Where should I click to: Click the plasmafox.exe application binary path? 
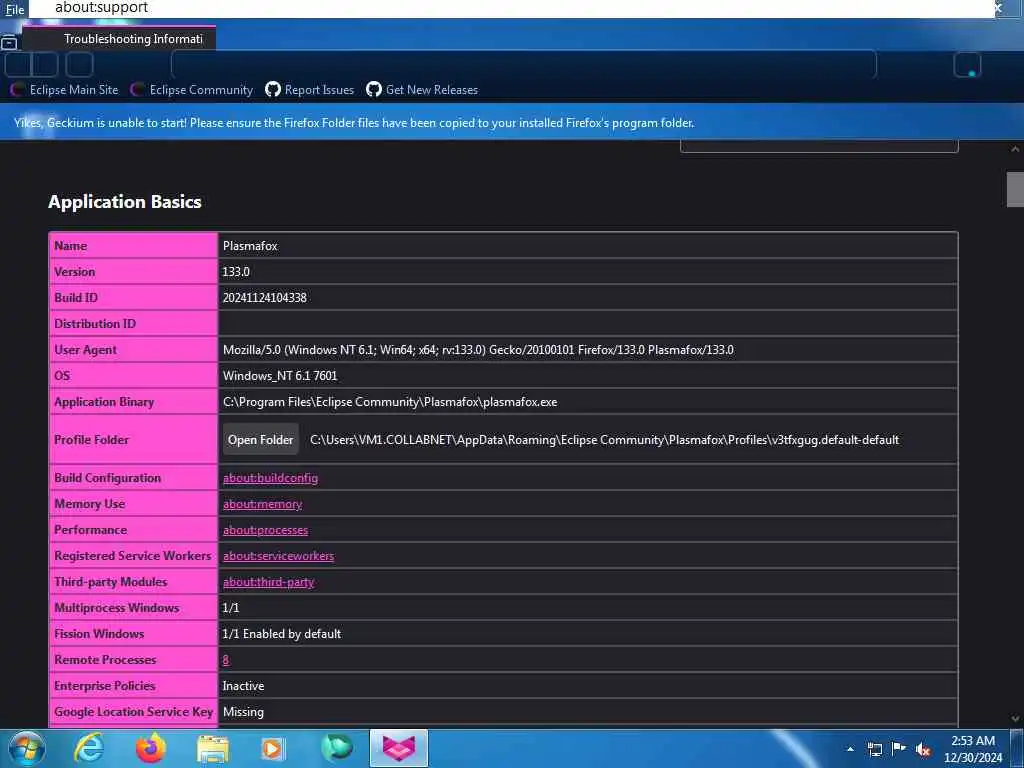390,402
